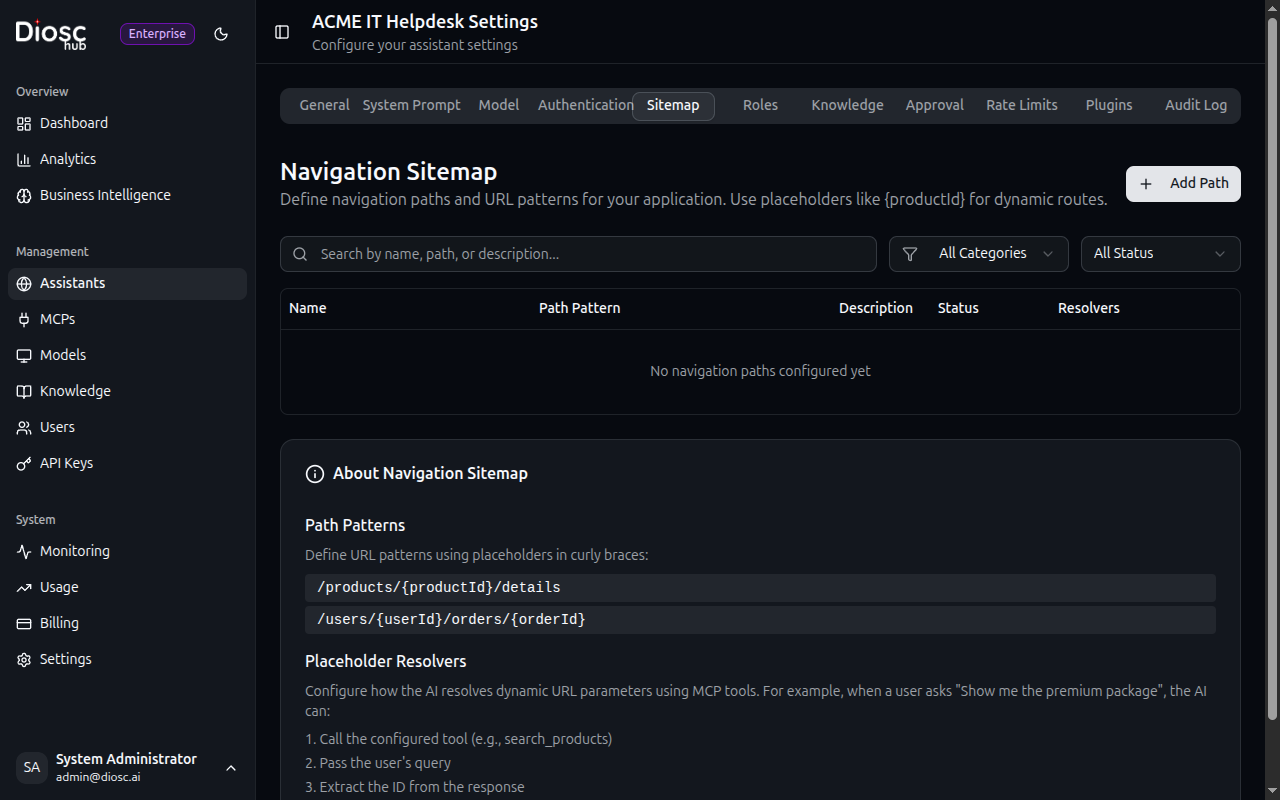1280x800 pixels.
Task: Open API Keys via the key icon
Action: point(24,462)
